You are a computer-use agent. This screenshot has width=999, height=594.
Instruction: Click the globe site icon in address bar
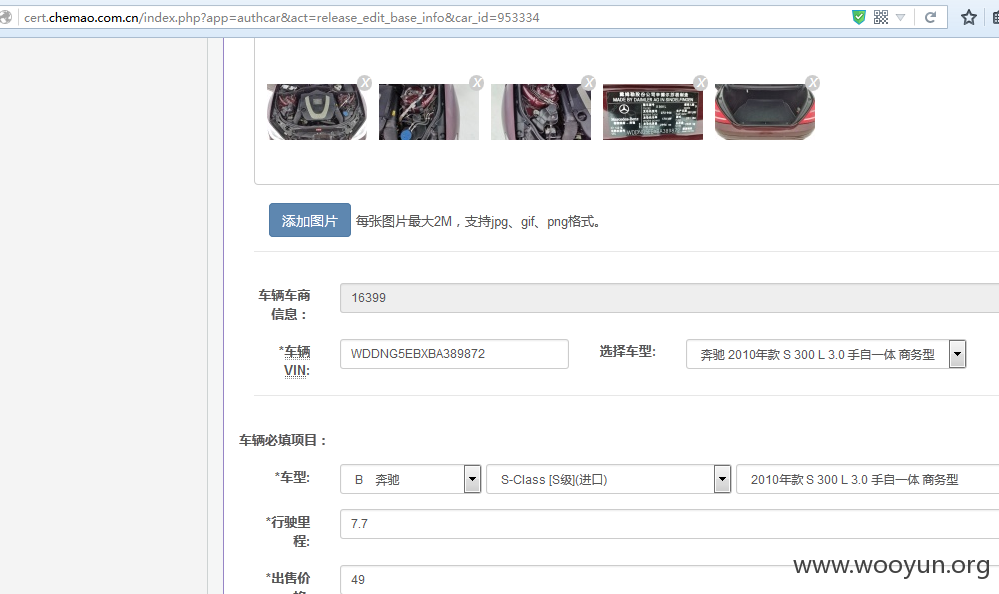pos(6,17)
